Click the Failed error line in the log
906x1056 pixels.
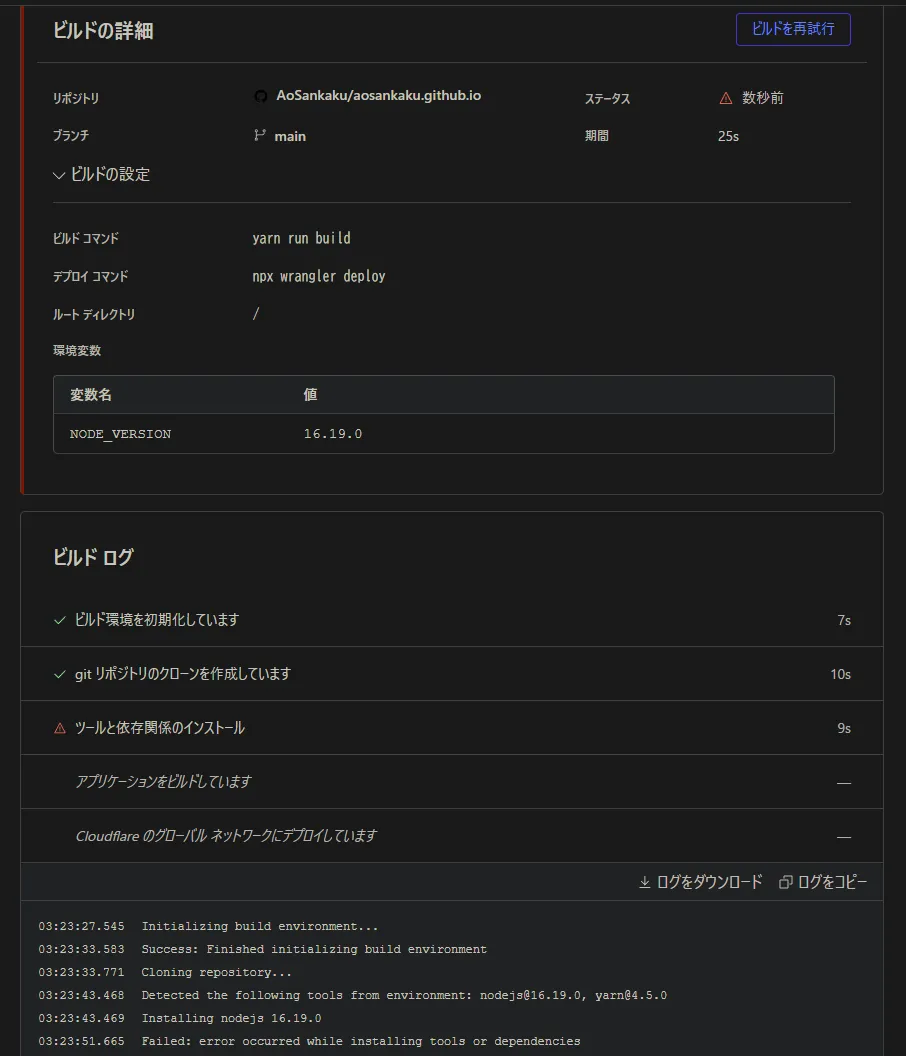pyautogui.click(x=340, y=1040)
